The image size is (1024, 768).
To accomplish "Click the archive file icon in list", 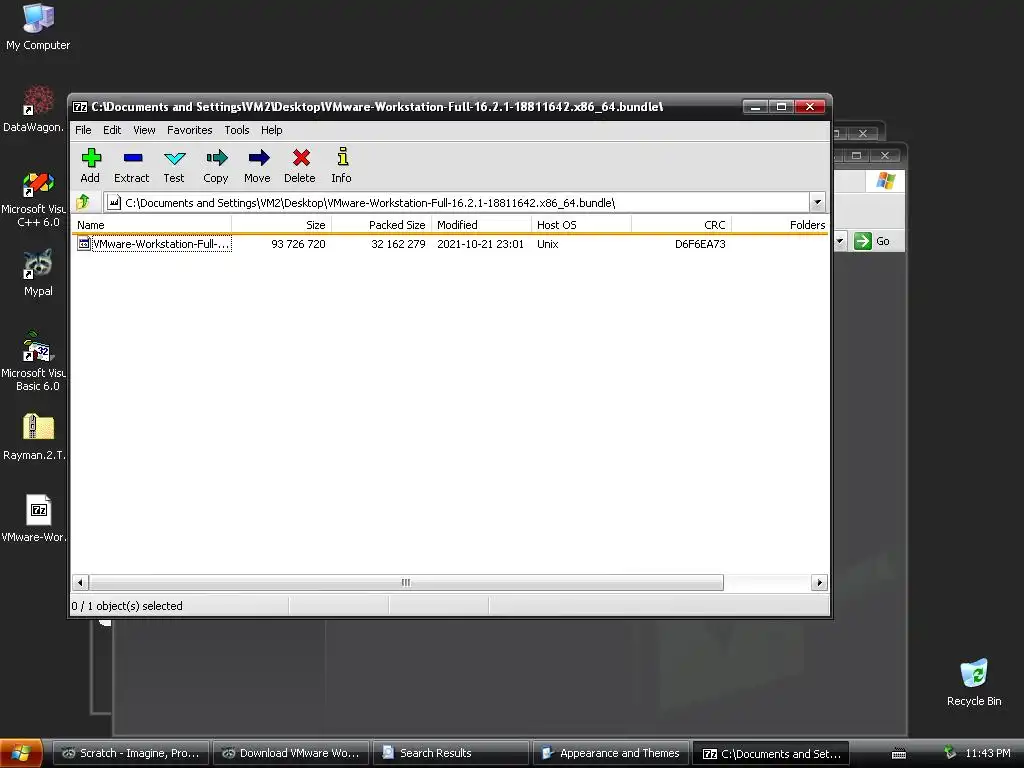I will (x=84, y=244).
